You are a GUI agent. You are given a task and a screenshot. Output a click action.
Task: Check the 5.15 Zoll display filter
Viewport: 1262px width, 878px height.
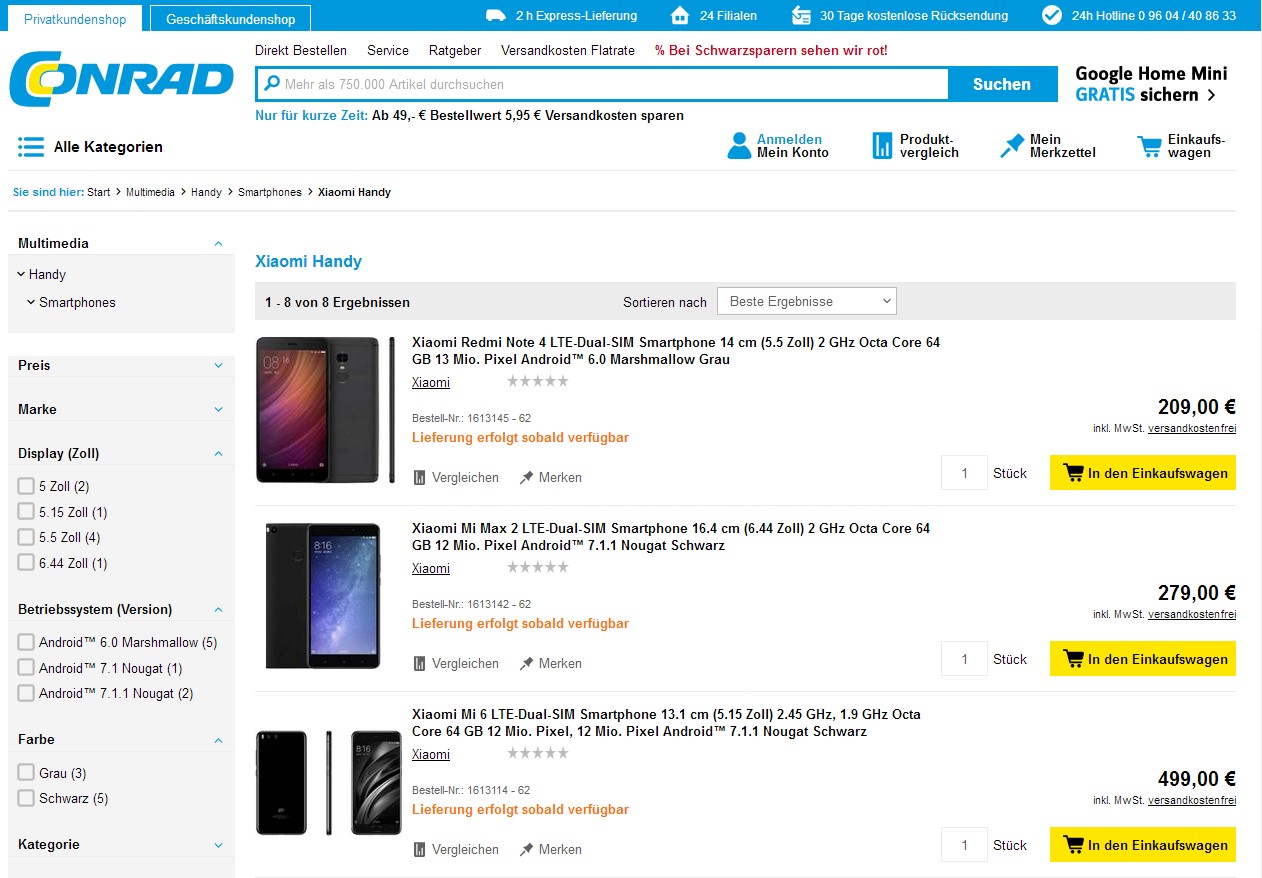pyautogui.click(x=26, y=512)
